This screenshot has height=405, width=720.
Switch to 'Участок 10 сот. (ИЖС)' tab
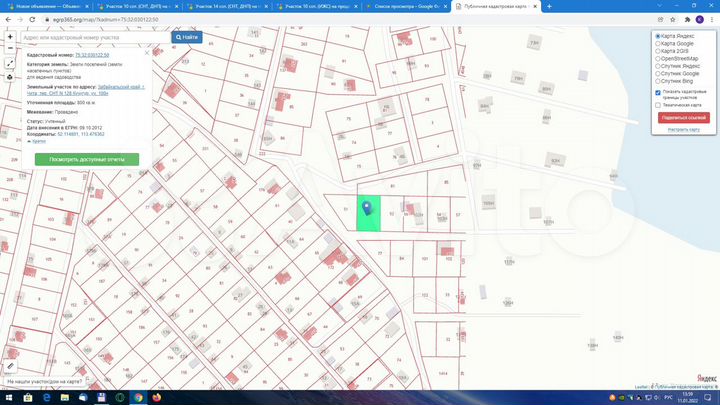point(317,6)
